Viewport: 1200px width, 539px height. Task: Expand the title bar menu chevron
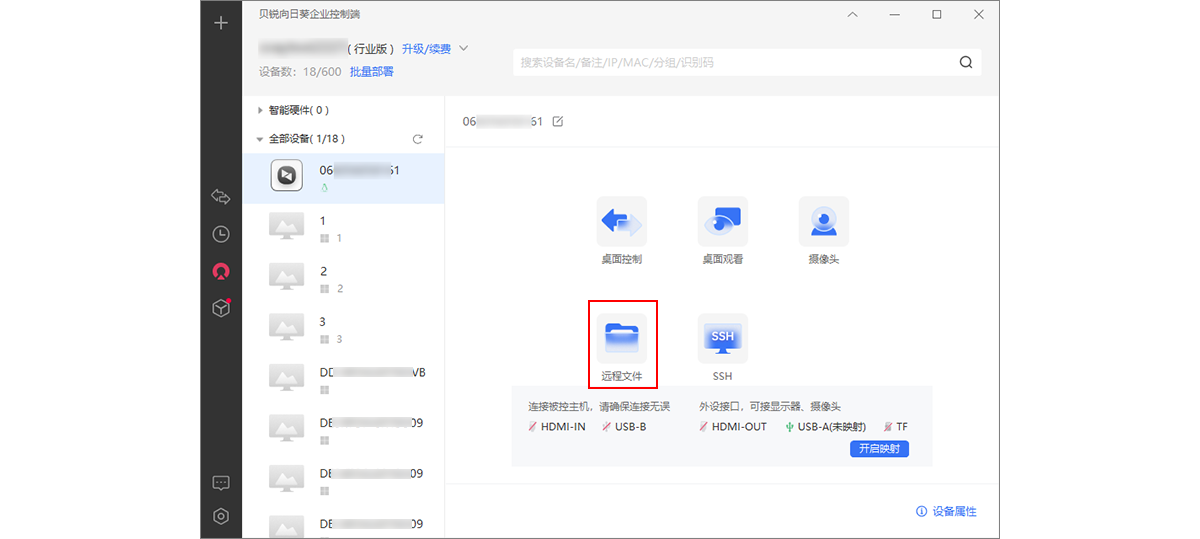(x=852, y=14)
